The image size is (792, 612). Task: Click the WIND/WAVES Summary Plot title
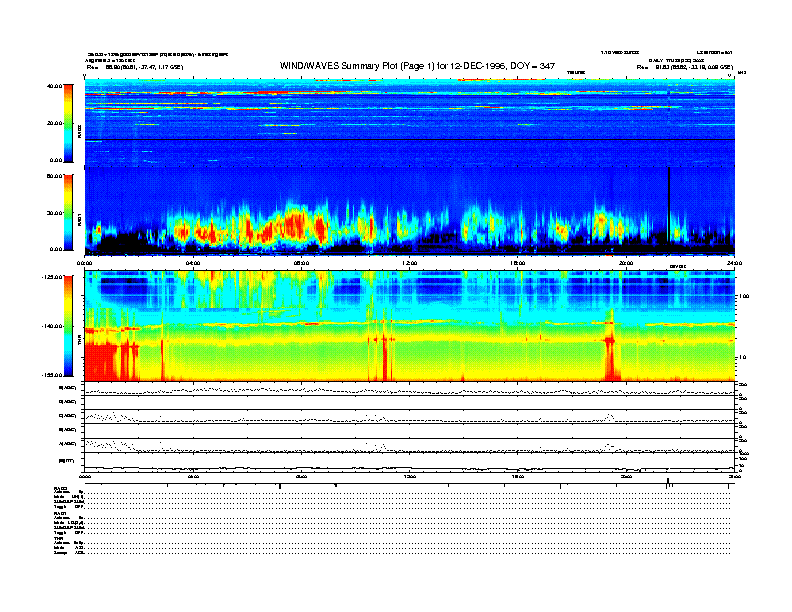417,66
